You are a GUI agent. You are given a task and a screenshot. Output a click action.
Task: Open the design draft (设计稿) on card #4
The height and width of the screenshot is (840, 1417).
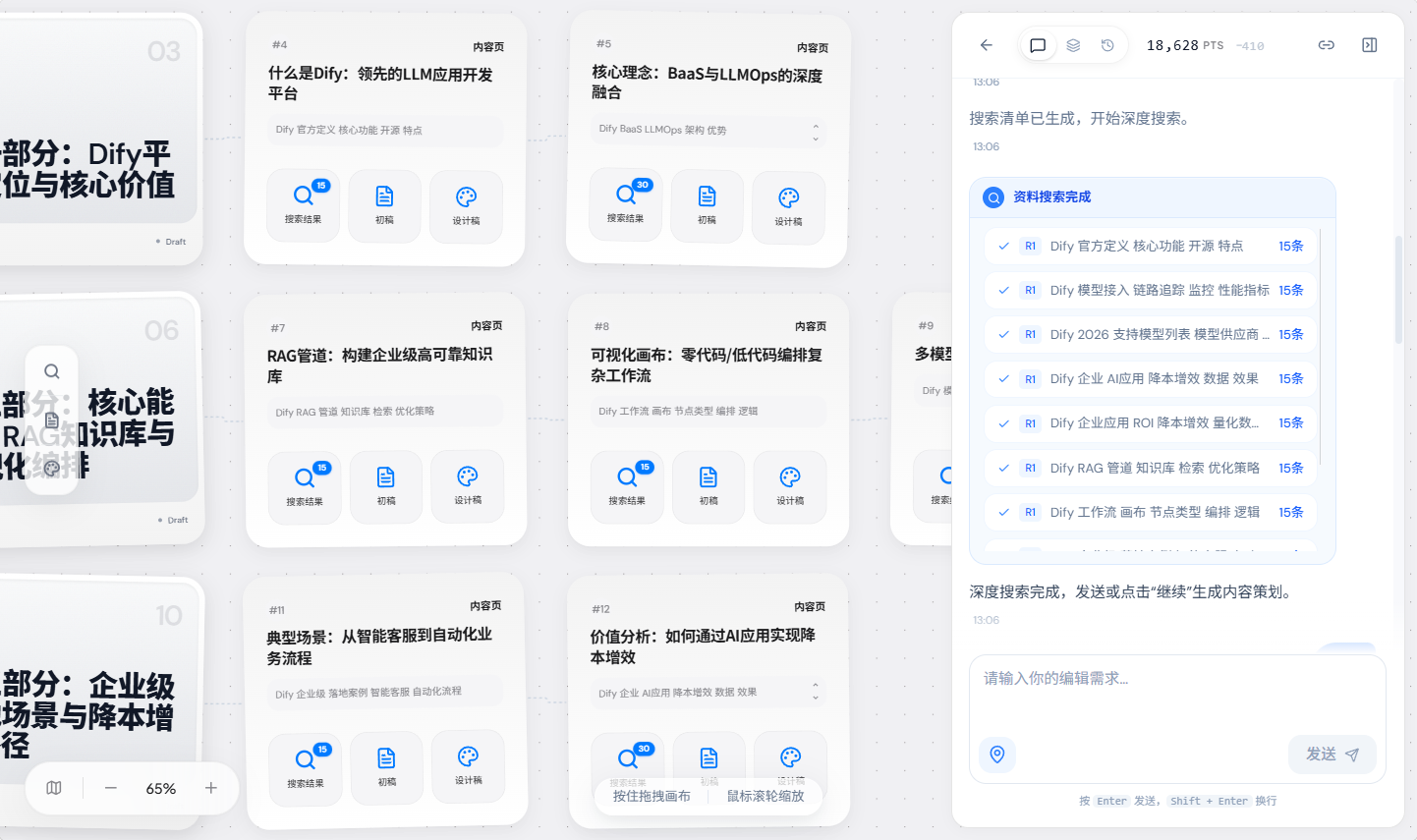(x=466, y=206)
